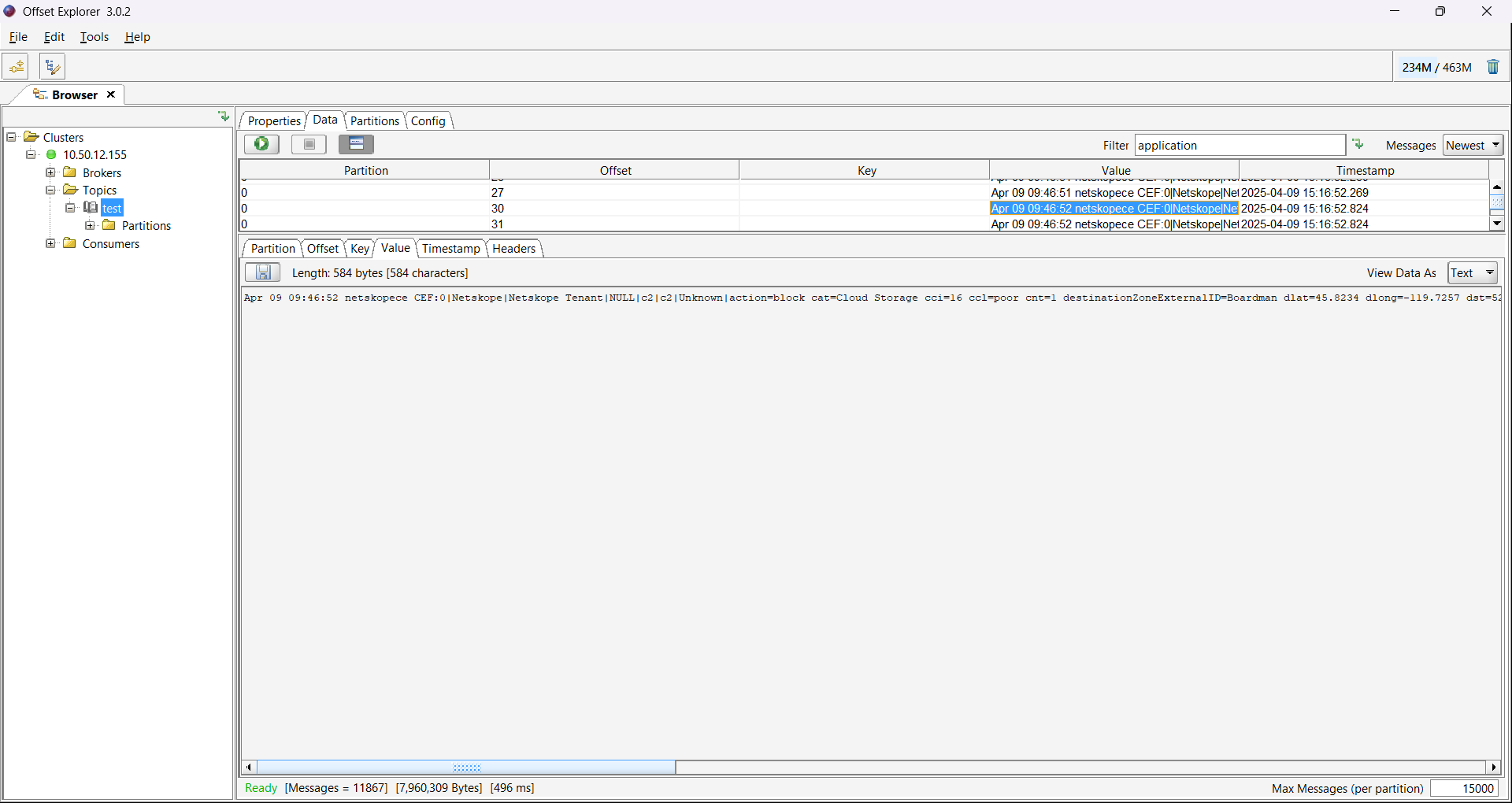Click the message table scroll up arrow
1512x803 pixels.
coord(1497,187)
